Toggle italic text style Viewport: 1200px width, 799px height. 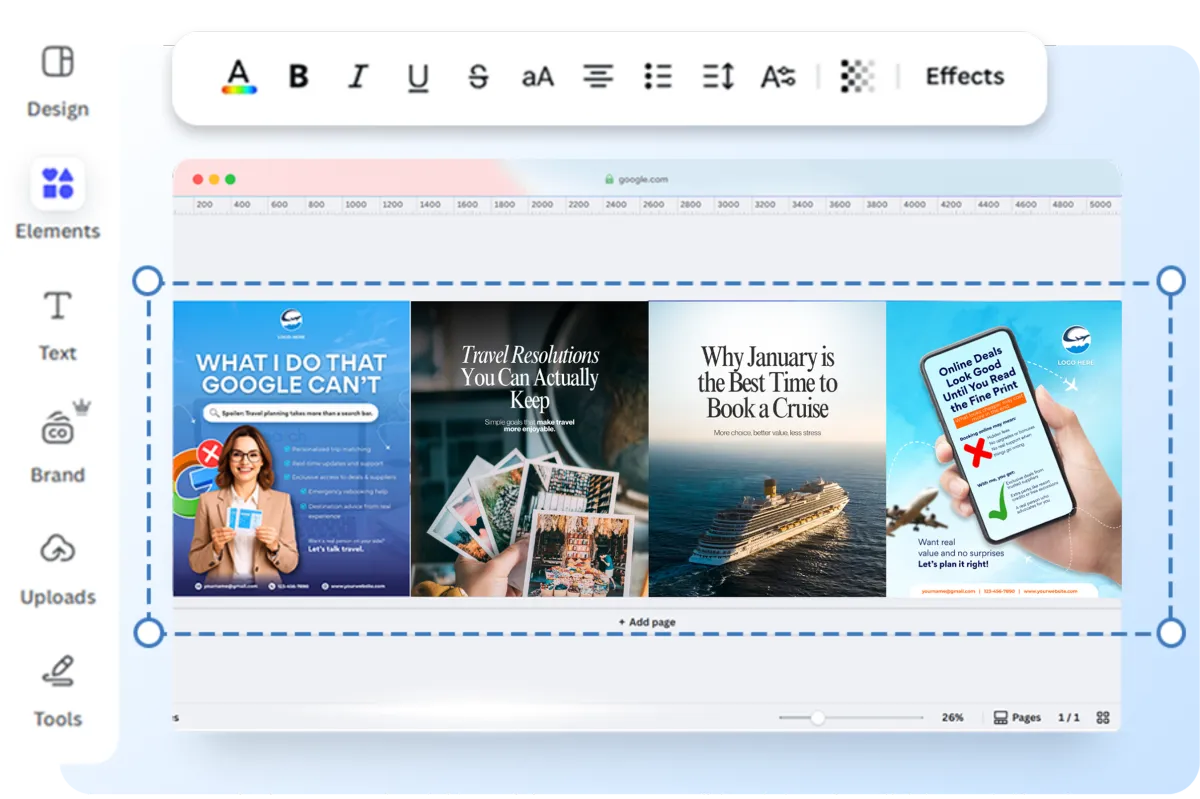[x=358, y=77]
